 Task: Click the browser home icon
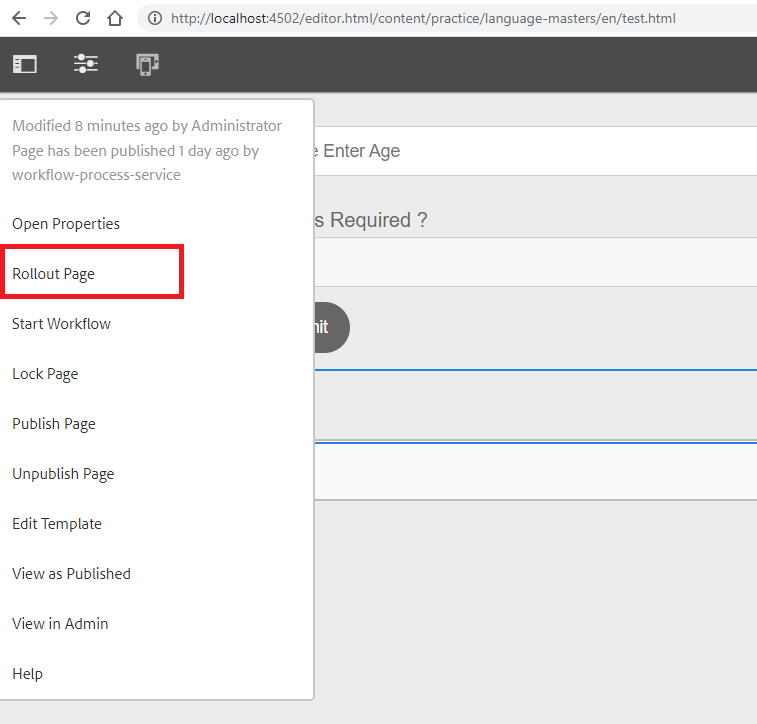pyautogui.click(x=115, y=18)
